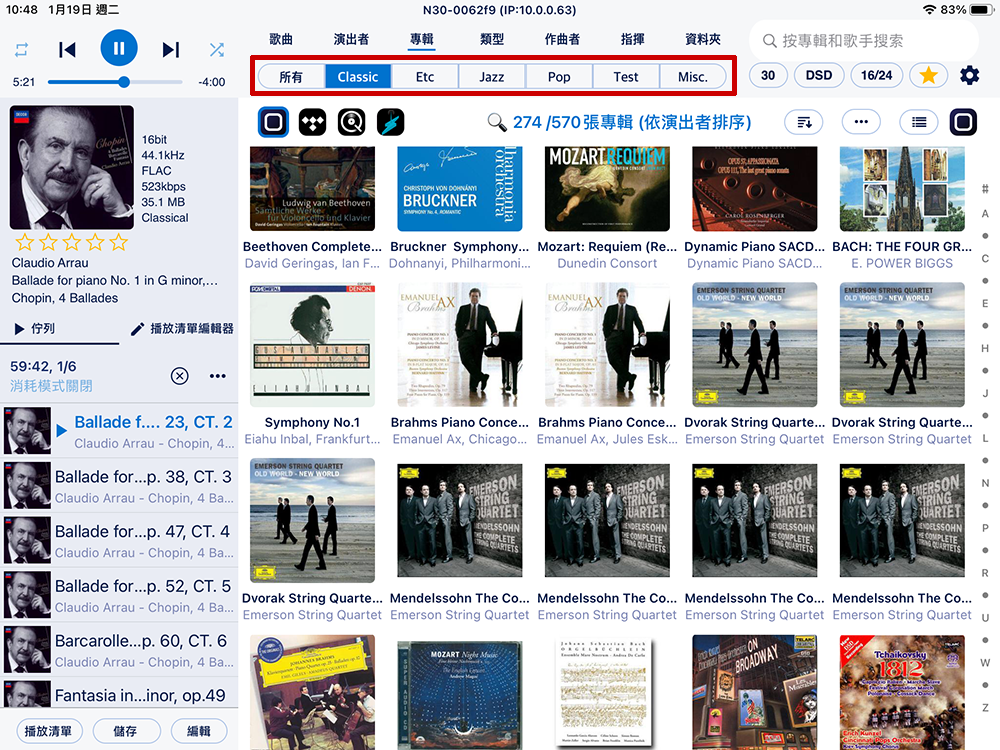Toggle the repeat playback icon
The width and height of the screenshot is (1000, 750).
tap(22, 50)
